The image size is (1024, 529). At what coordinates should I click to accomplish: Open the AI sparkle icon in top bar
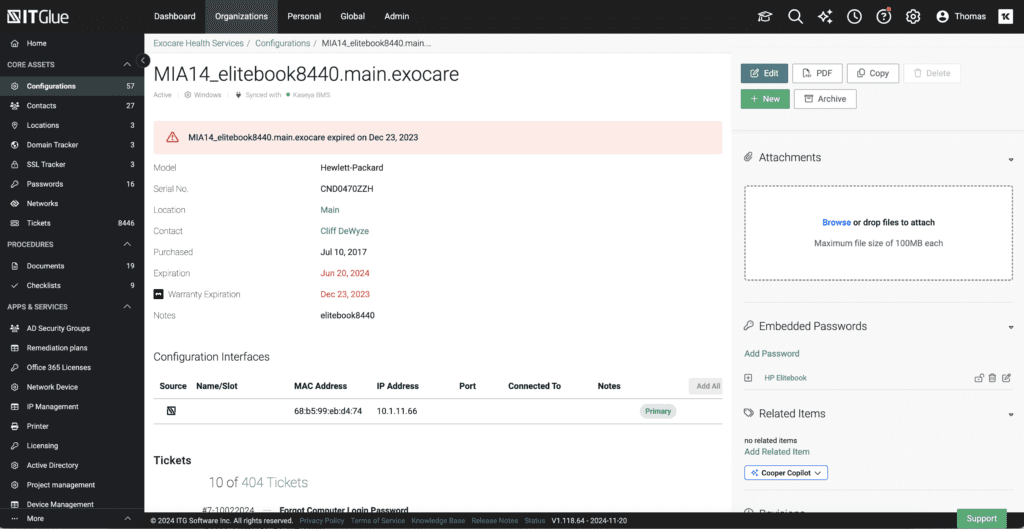point(824,16)
